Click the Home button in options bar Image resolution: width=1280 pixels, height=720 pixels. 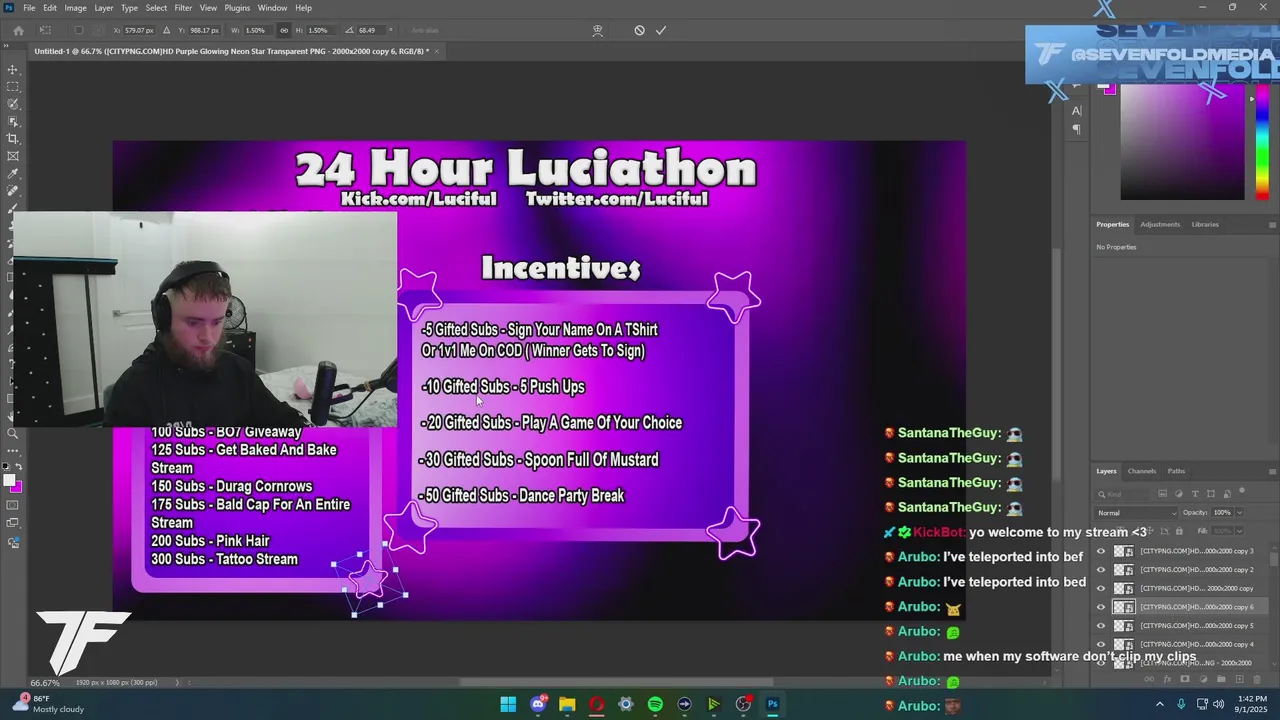pos(18,30)
